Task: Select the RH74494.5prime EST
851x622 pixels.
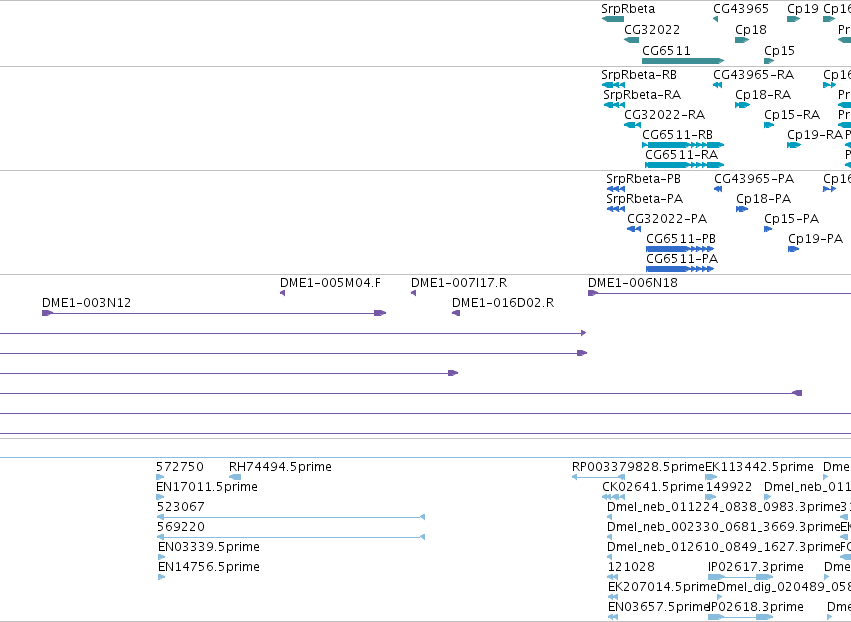Action: coord(235,477)
